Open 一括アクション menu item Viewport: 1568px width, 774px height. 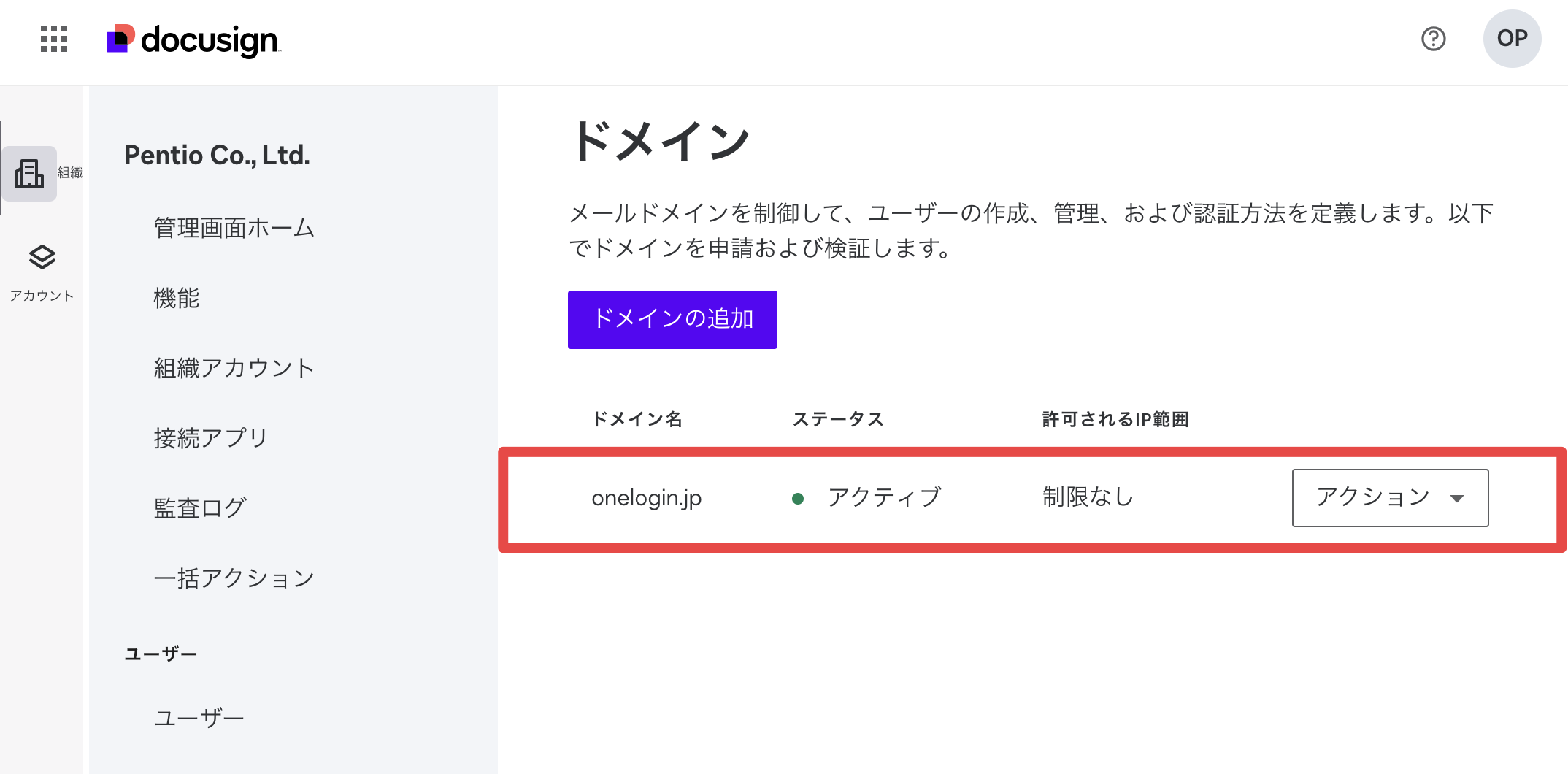tap(234, 578)
